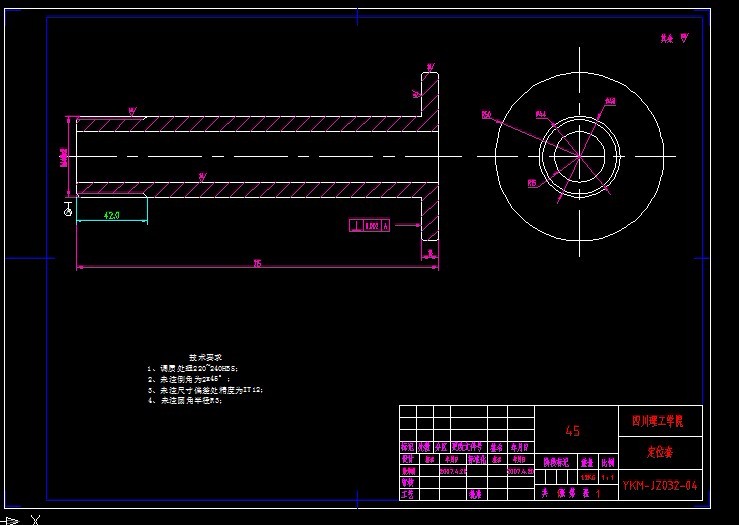The width and height of the screenshot is (739, 525).
Task: Select the 阶段标记 cell in title block
Action: pyautogui.click(x=556, y=463)
